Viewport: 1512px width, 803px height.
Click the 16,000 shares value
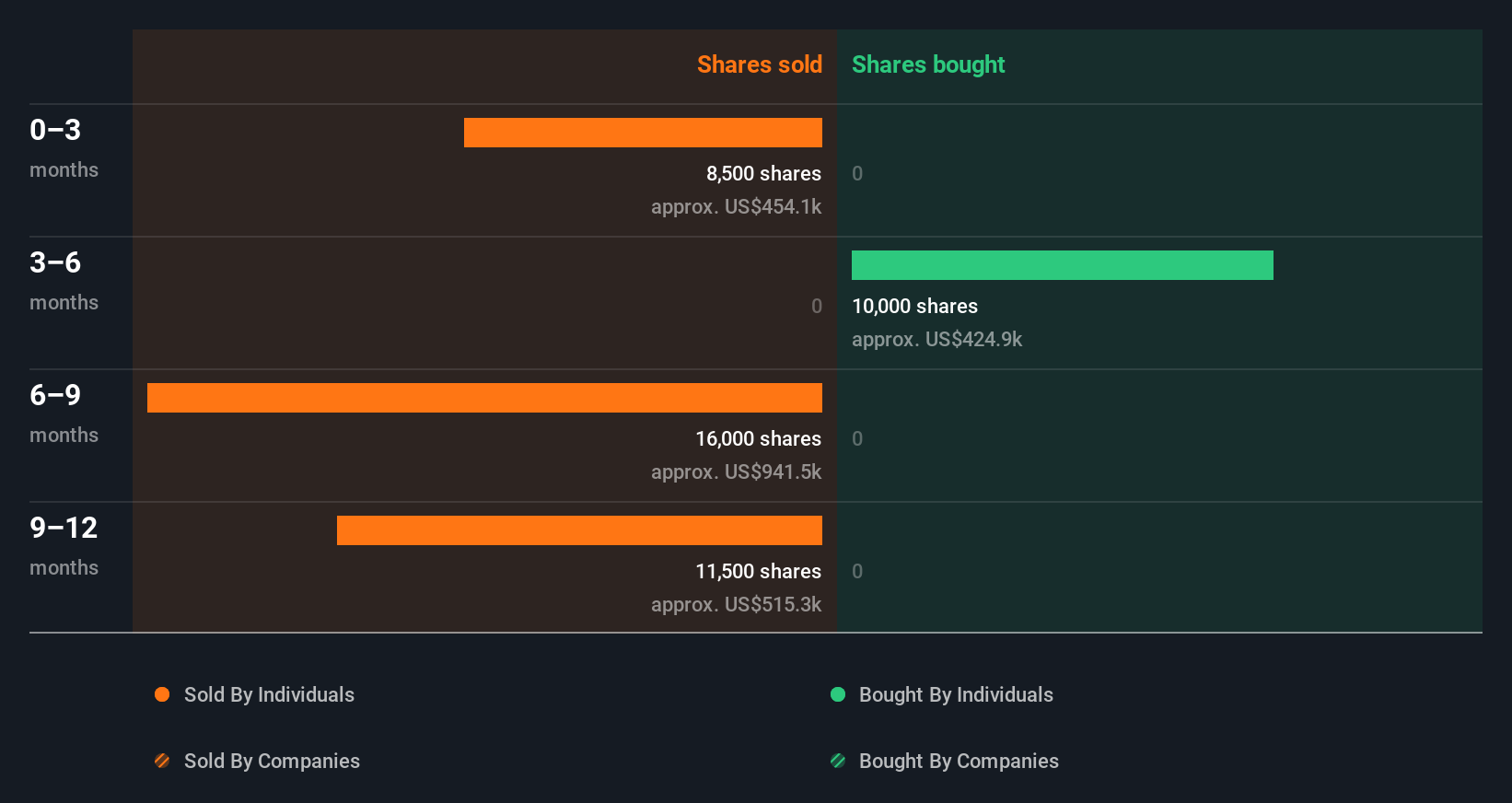point(758,438)
